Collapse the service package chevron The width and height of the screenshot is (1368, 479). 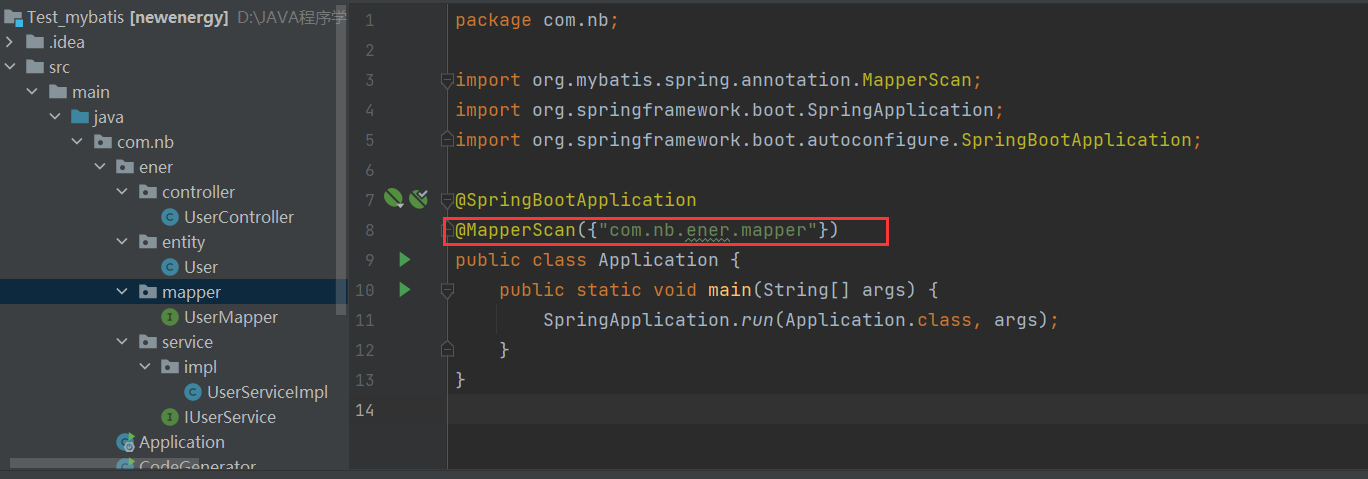tap(123, 342)
